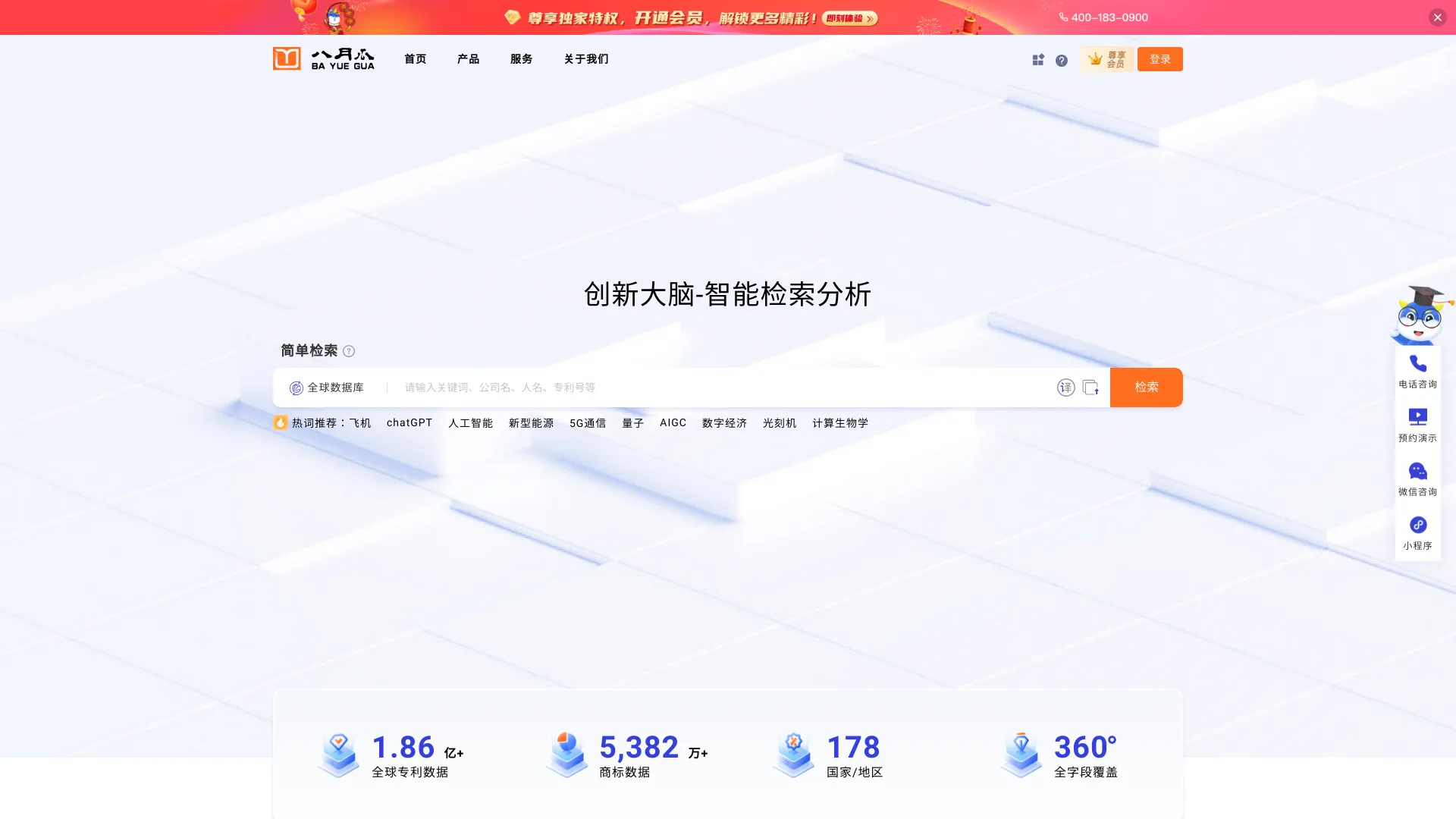Click the 登录 login button
Screen dimensions: 1456x819
coord(1160,58)
